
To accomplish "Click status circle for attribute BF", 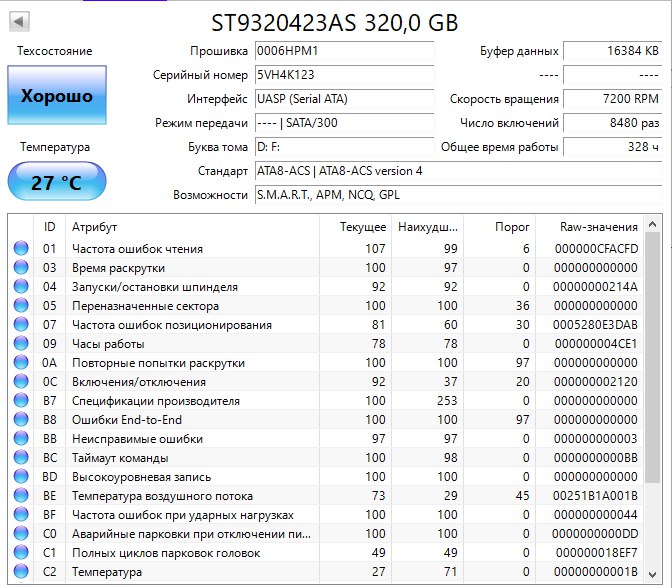I will click(21, 514).
